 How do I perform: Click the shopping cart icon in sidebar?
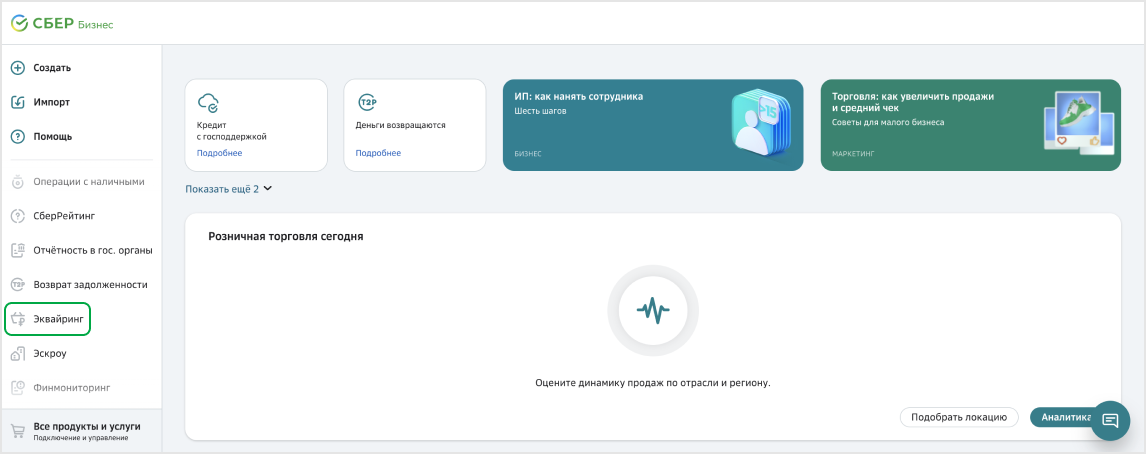[x=17, y=431]
